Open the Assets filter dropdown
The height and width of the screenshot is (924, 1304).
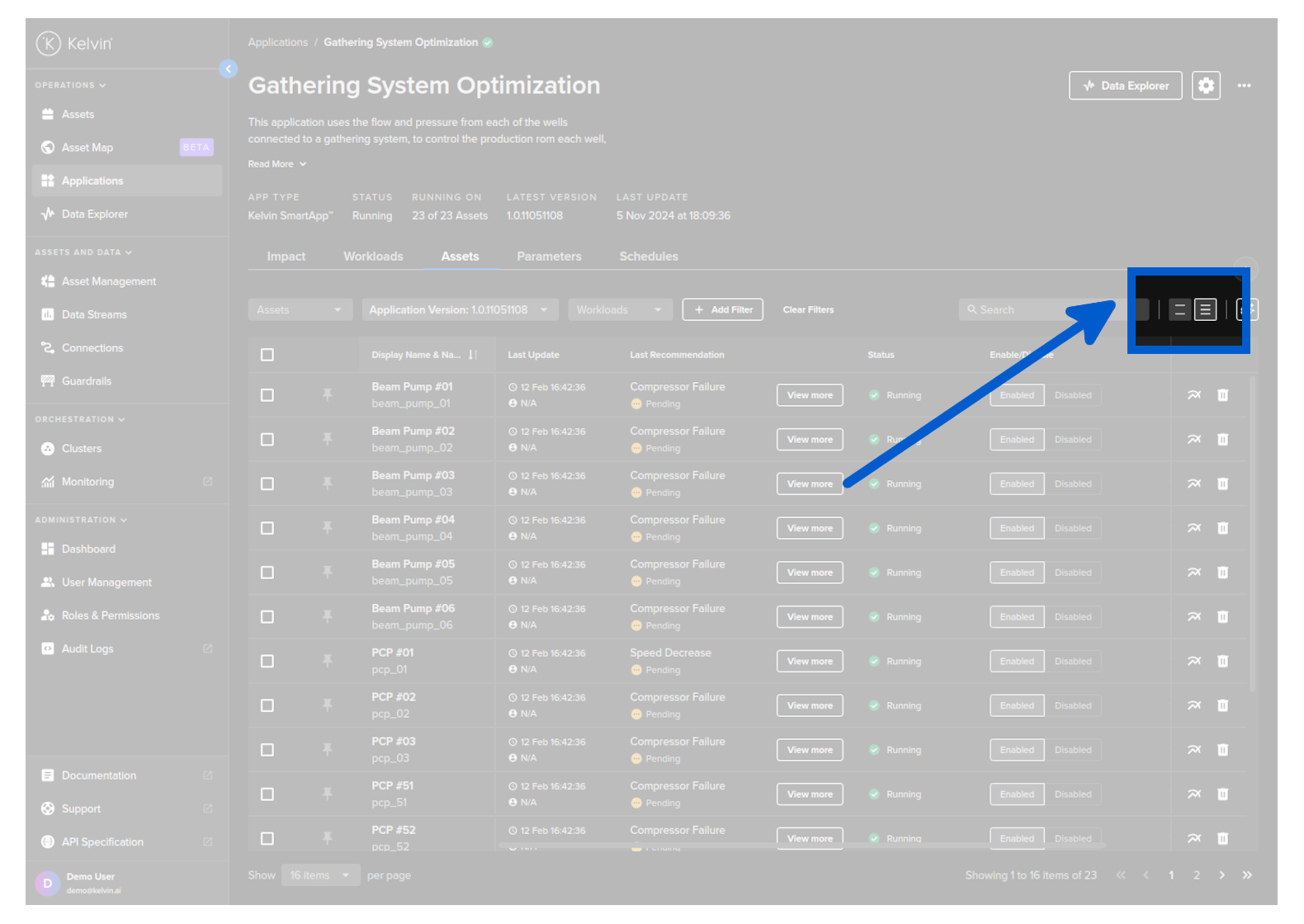pyautogui.click(x=300, y=310)
